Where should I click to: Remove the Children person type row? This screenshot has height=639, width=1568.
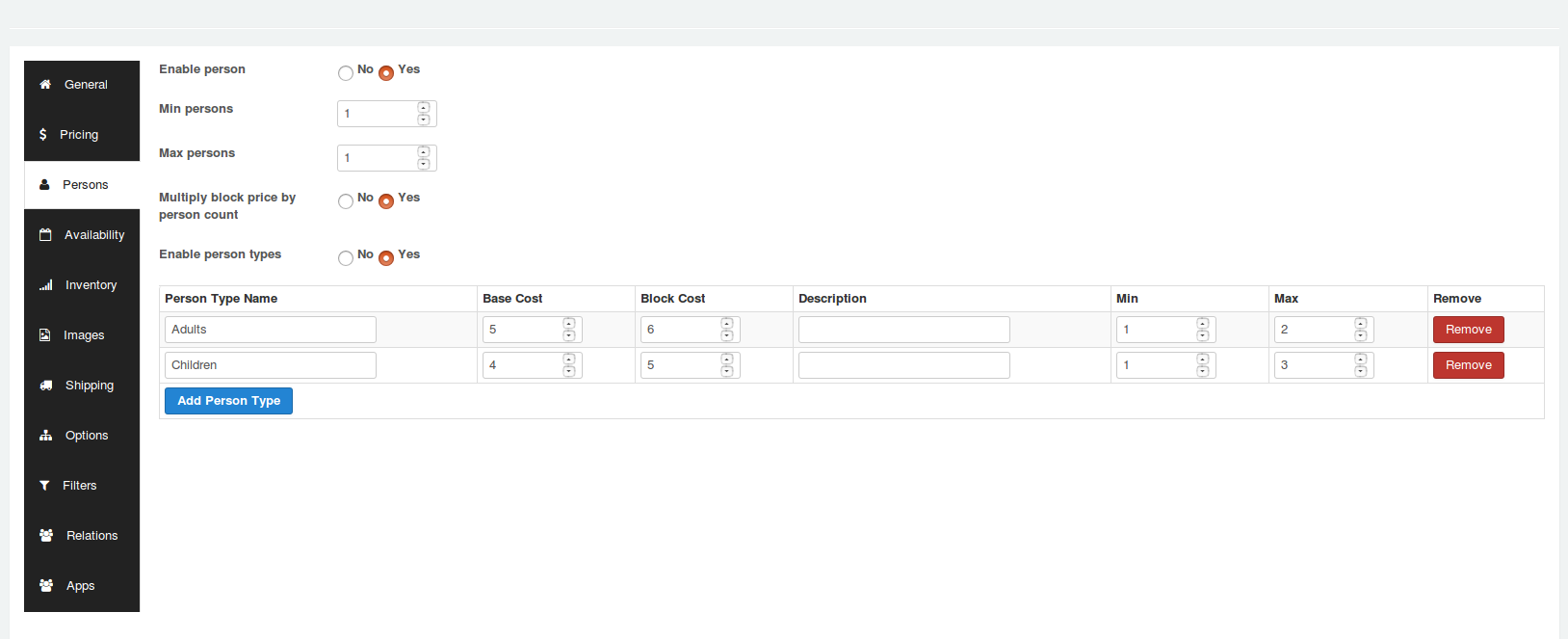click(x=1468, y=365)
